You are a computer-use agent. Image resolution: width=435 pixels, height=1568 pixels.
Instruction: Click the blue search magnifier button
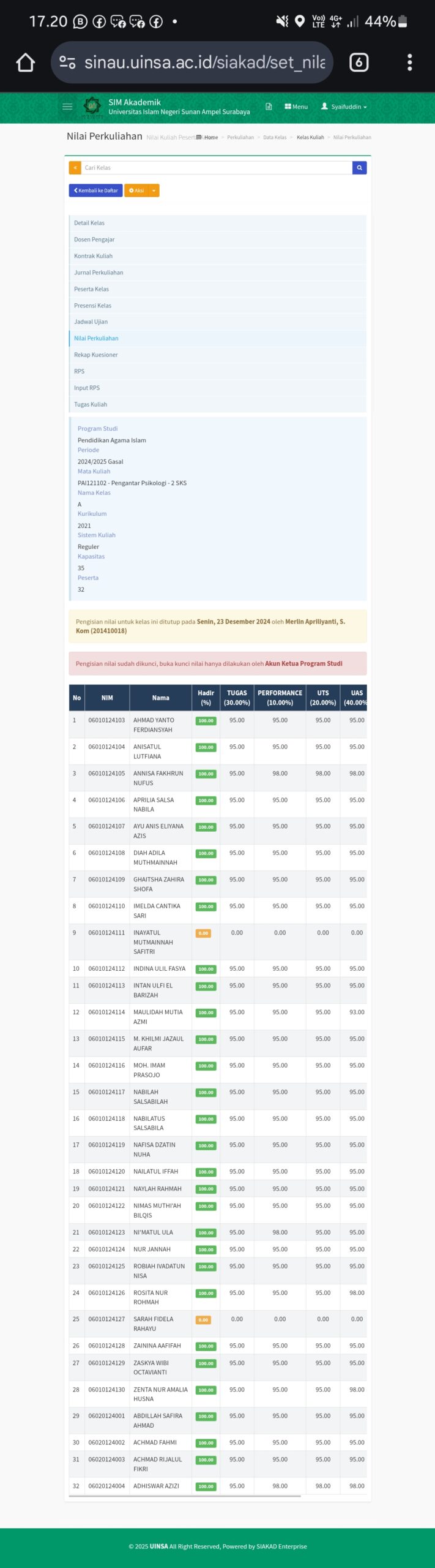(x=360, y=167)
